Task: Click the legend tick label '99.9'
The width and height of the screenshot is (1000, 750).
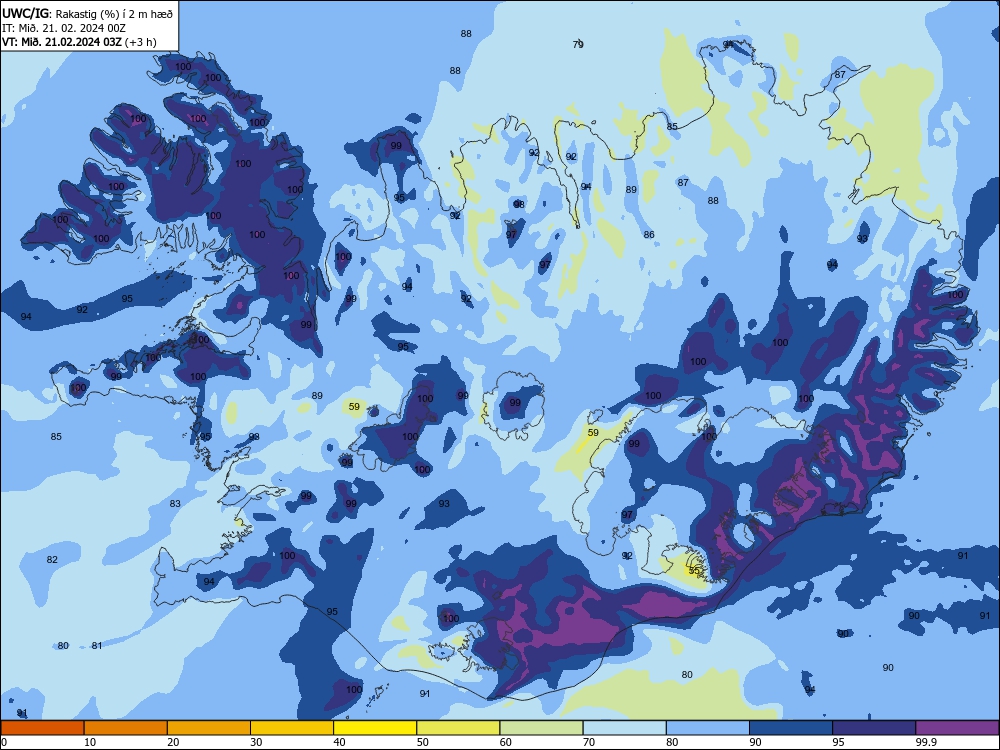Action: (x=926, y=742)
